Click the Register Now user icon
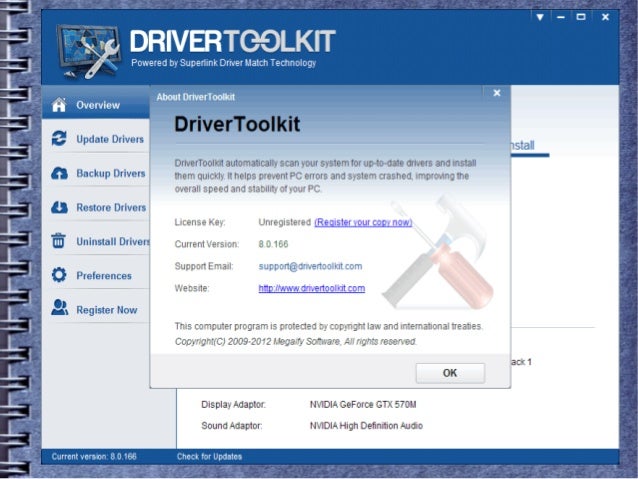 pyautogui.click(x=59, y=308)
